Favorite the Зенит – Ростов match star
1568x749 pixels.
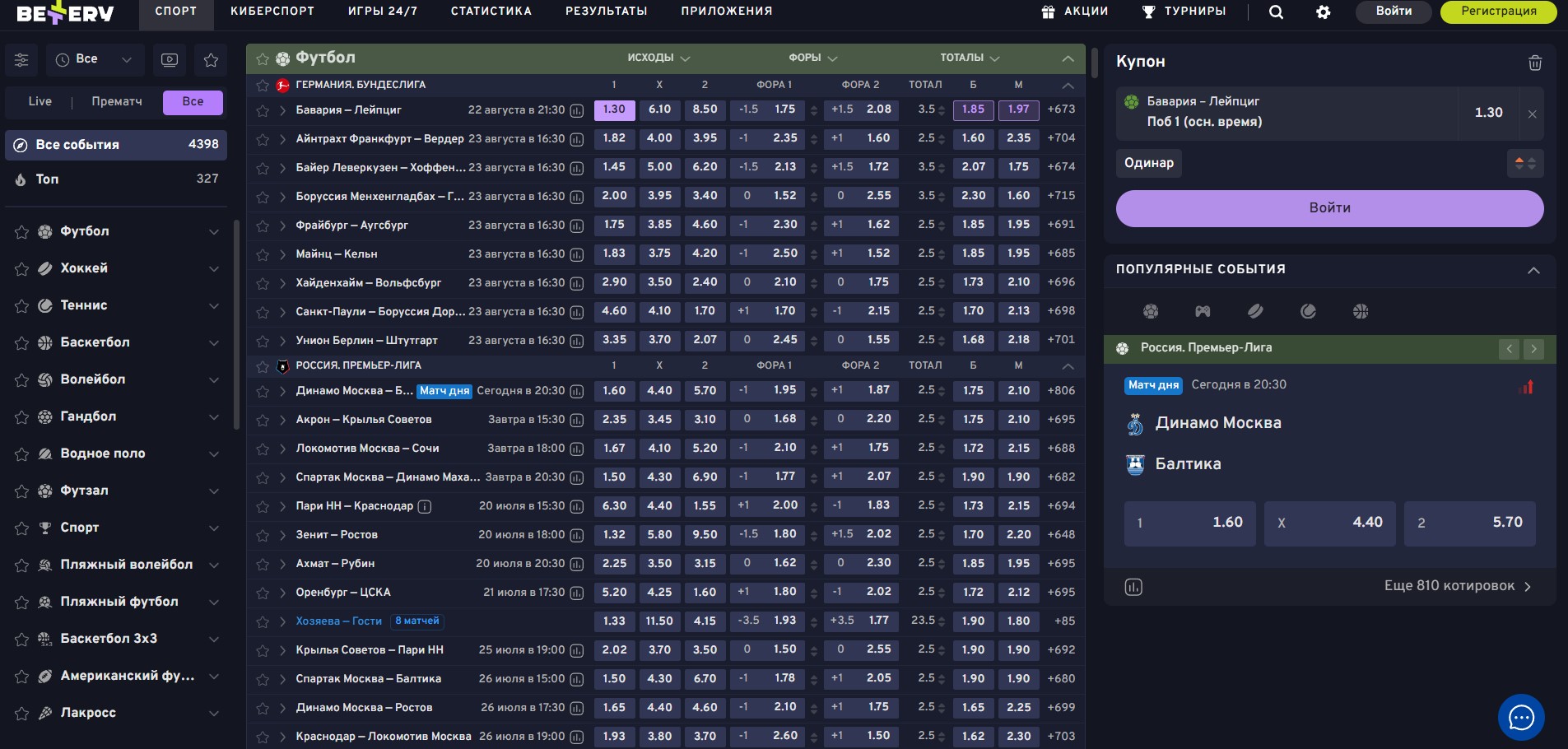pos(263,535)
